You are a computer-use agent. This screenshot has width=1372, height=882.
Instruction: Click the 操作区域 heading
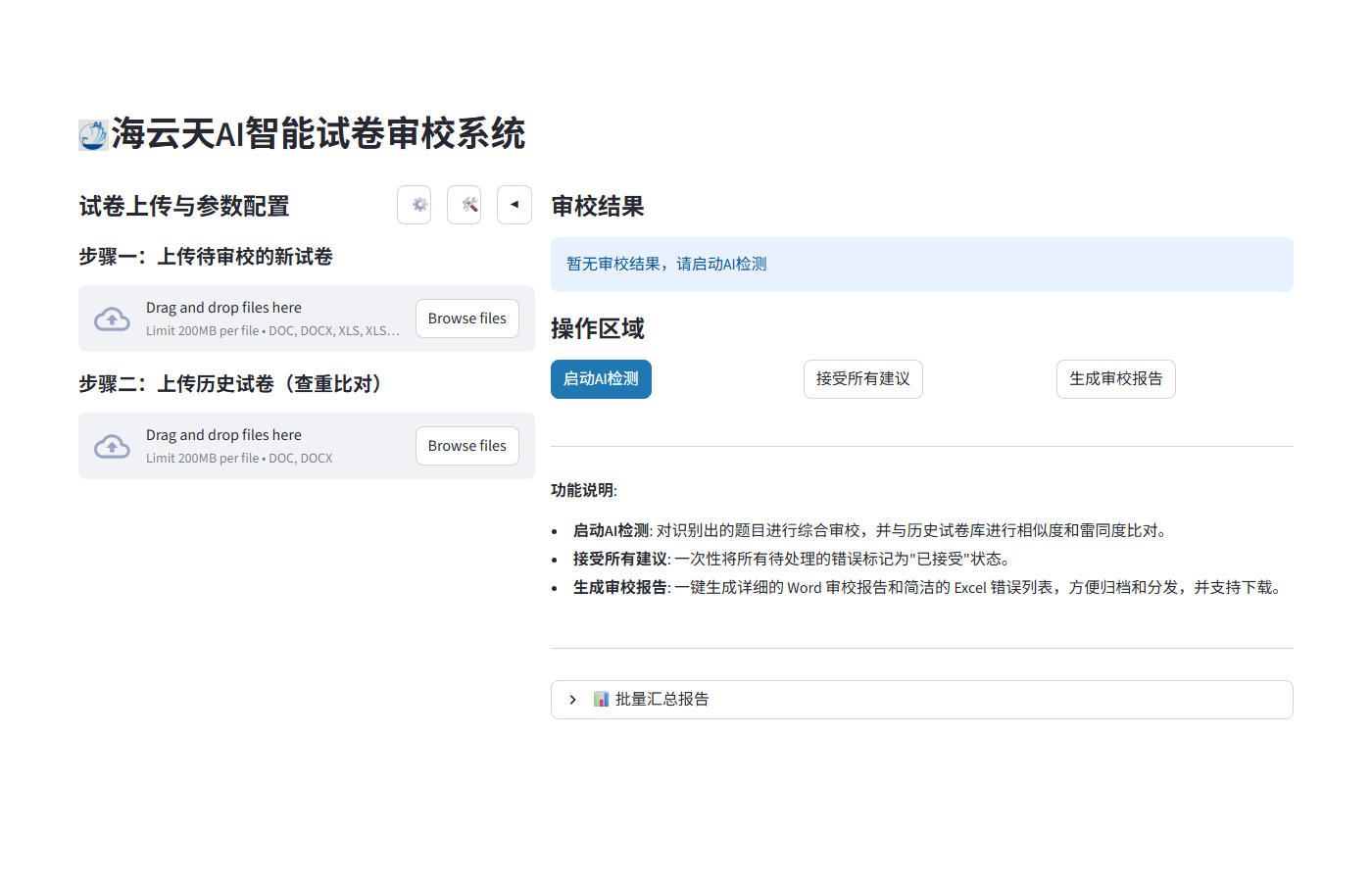(x=598, y=329)
